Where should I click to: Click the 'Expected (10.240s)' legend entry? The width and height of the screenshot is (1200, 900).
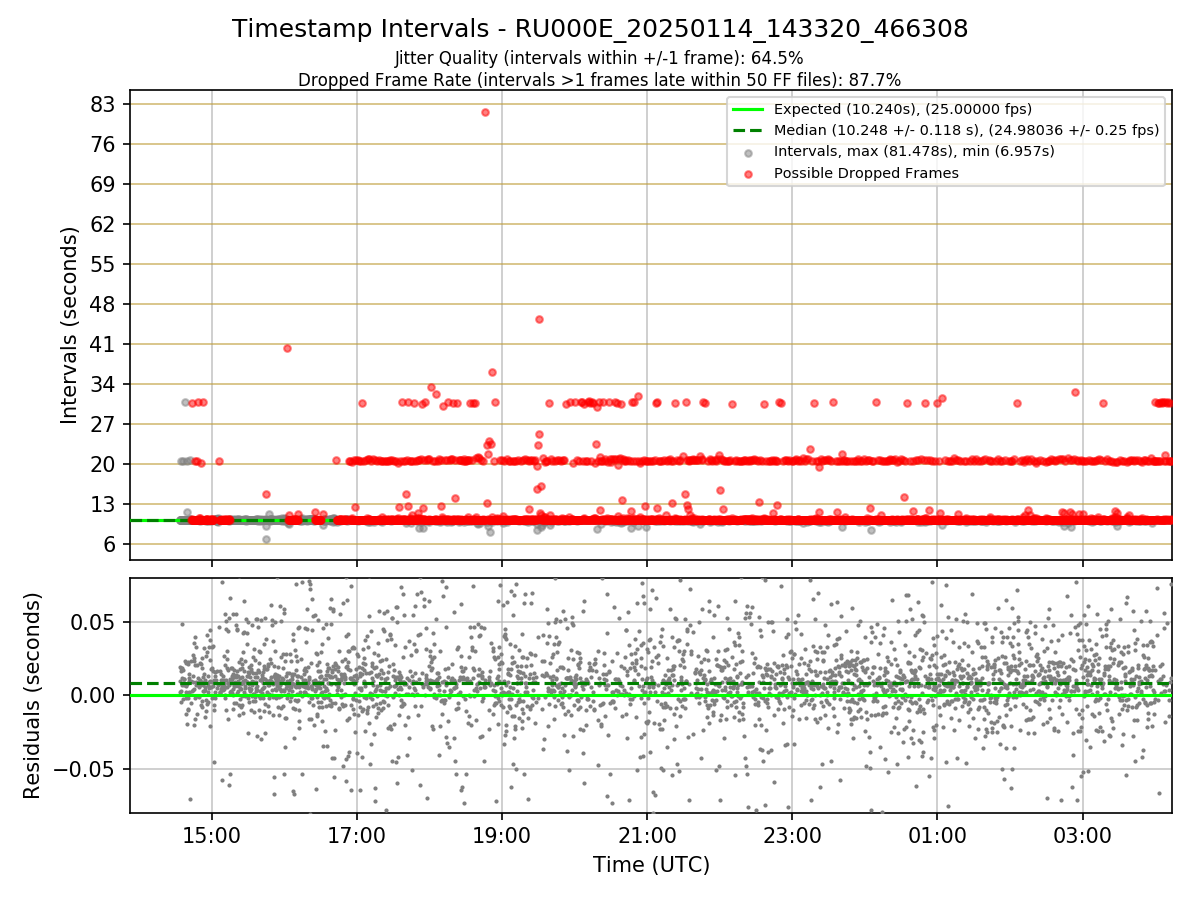click(903, 109)
